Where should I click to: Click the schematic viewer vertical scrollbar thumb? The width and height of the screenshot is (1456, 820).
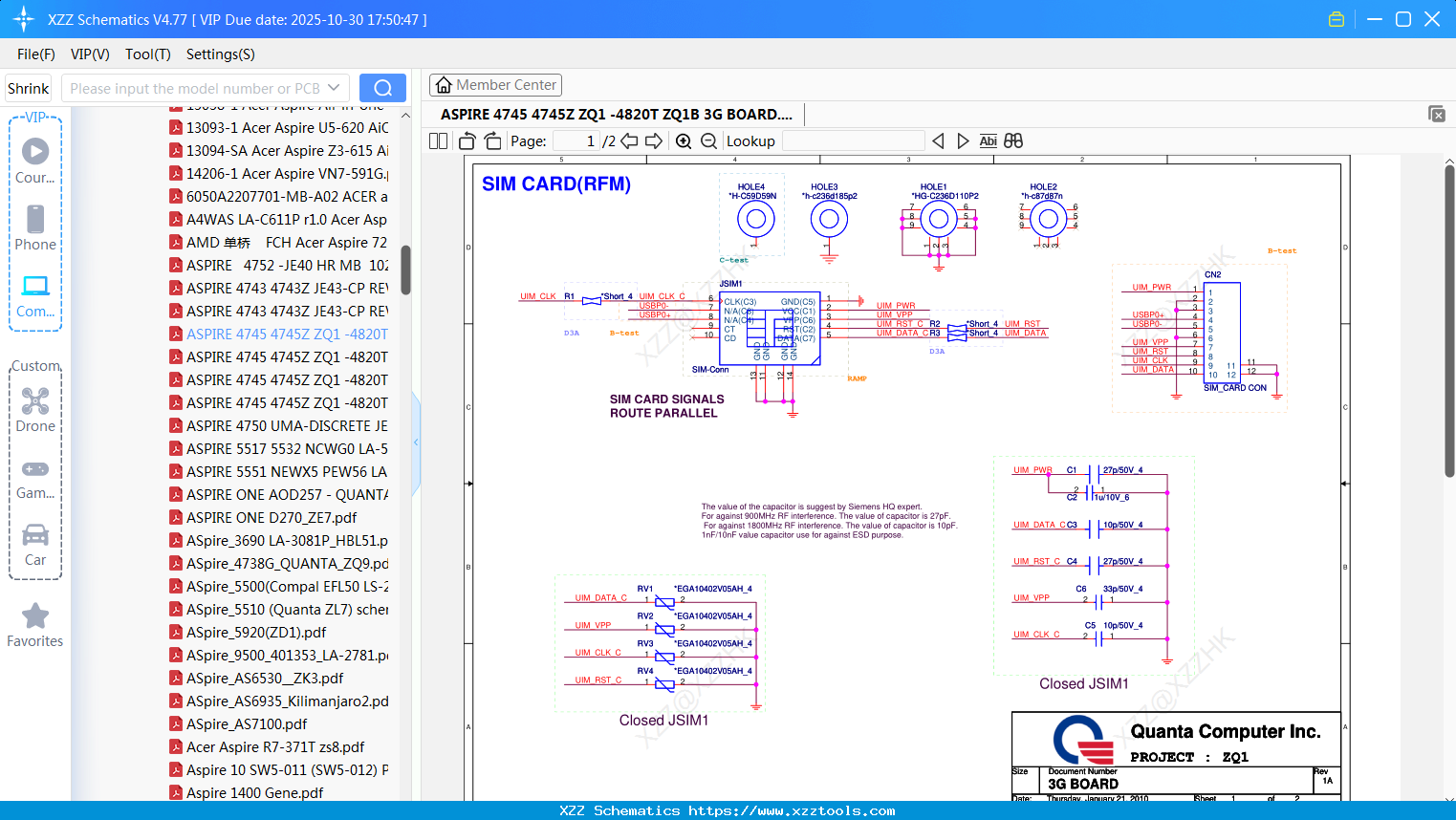click(1449, 321)
